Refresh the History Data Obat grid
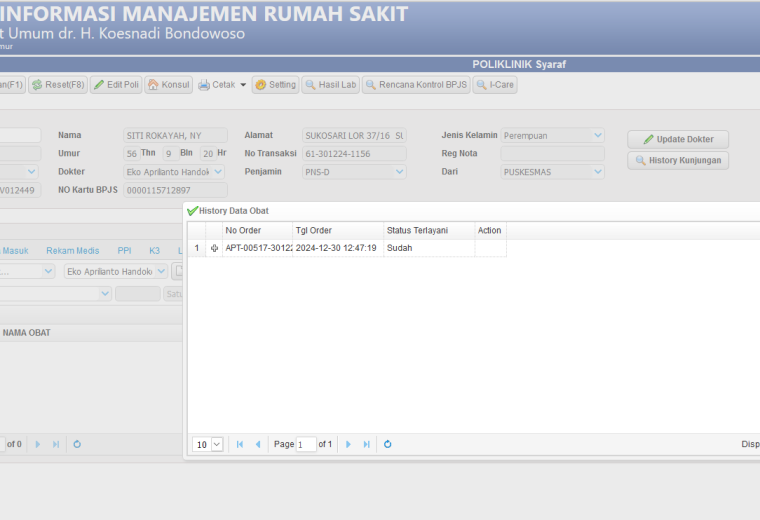Screen dimensions: 760x520 387,444
